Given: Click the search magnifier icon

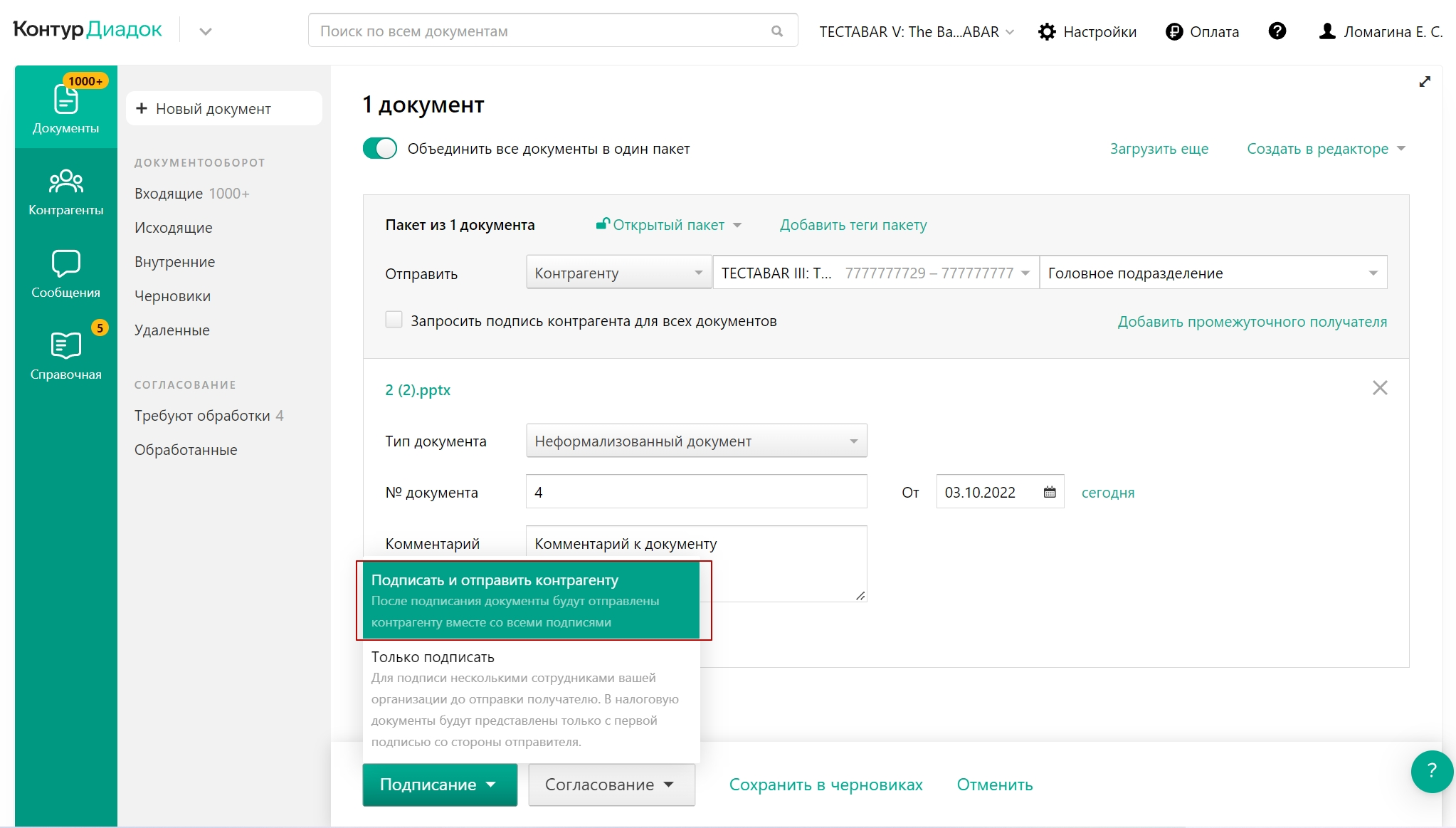Looking at the screenshot, I should coord(777,31).
